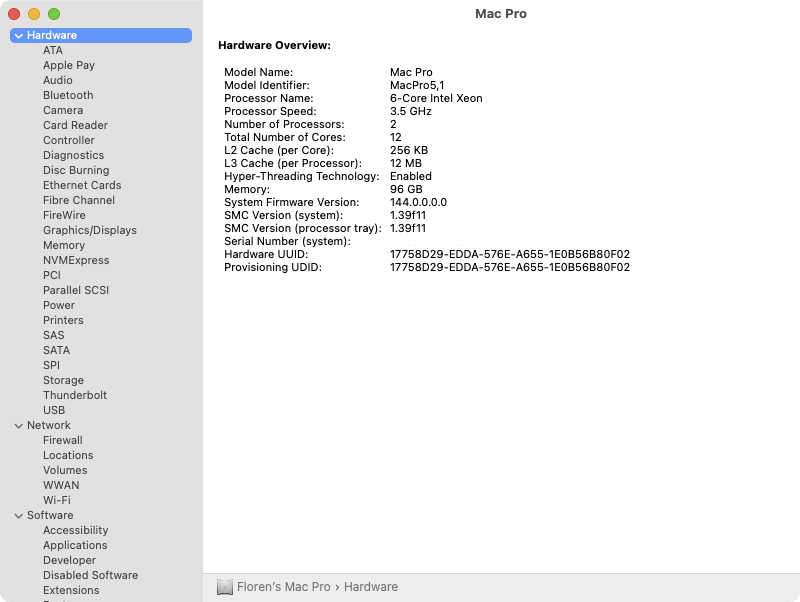Viewport: 800px width, 602px height.
Task: Select the Hardware category row
Action: tap(101, 35)
